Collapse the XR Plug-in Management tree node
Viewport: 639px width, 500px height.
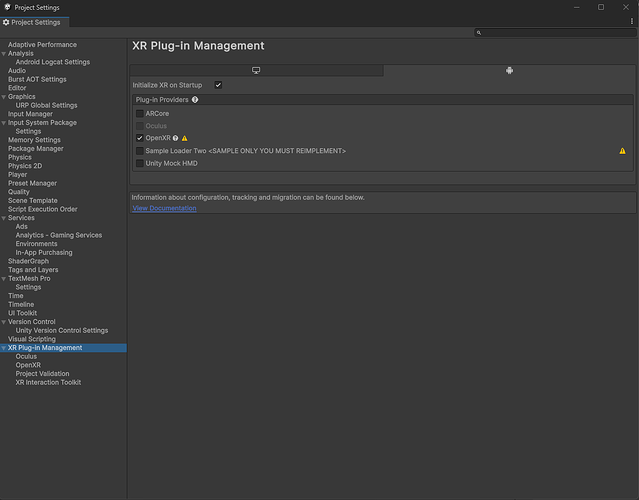[x=4, y=348]
